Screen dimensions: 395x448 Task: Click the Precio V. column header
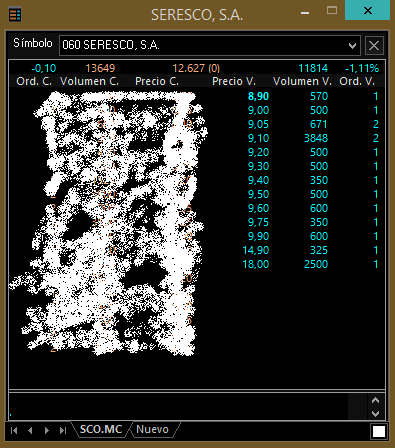[234, 81]
